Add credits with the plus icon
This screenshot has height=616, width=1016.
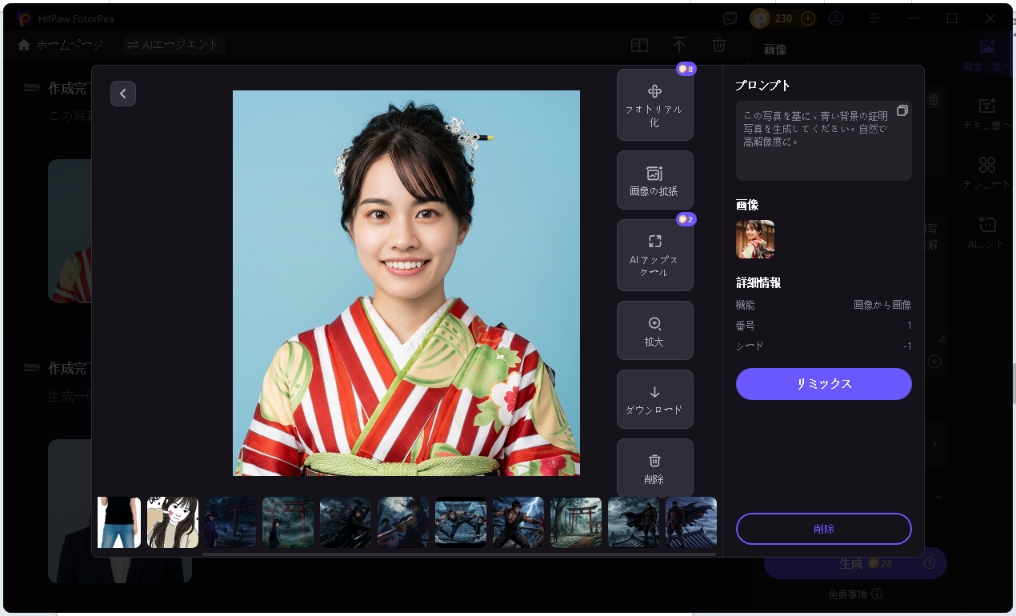point(807,18)
